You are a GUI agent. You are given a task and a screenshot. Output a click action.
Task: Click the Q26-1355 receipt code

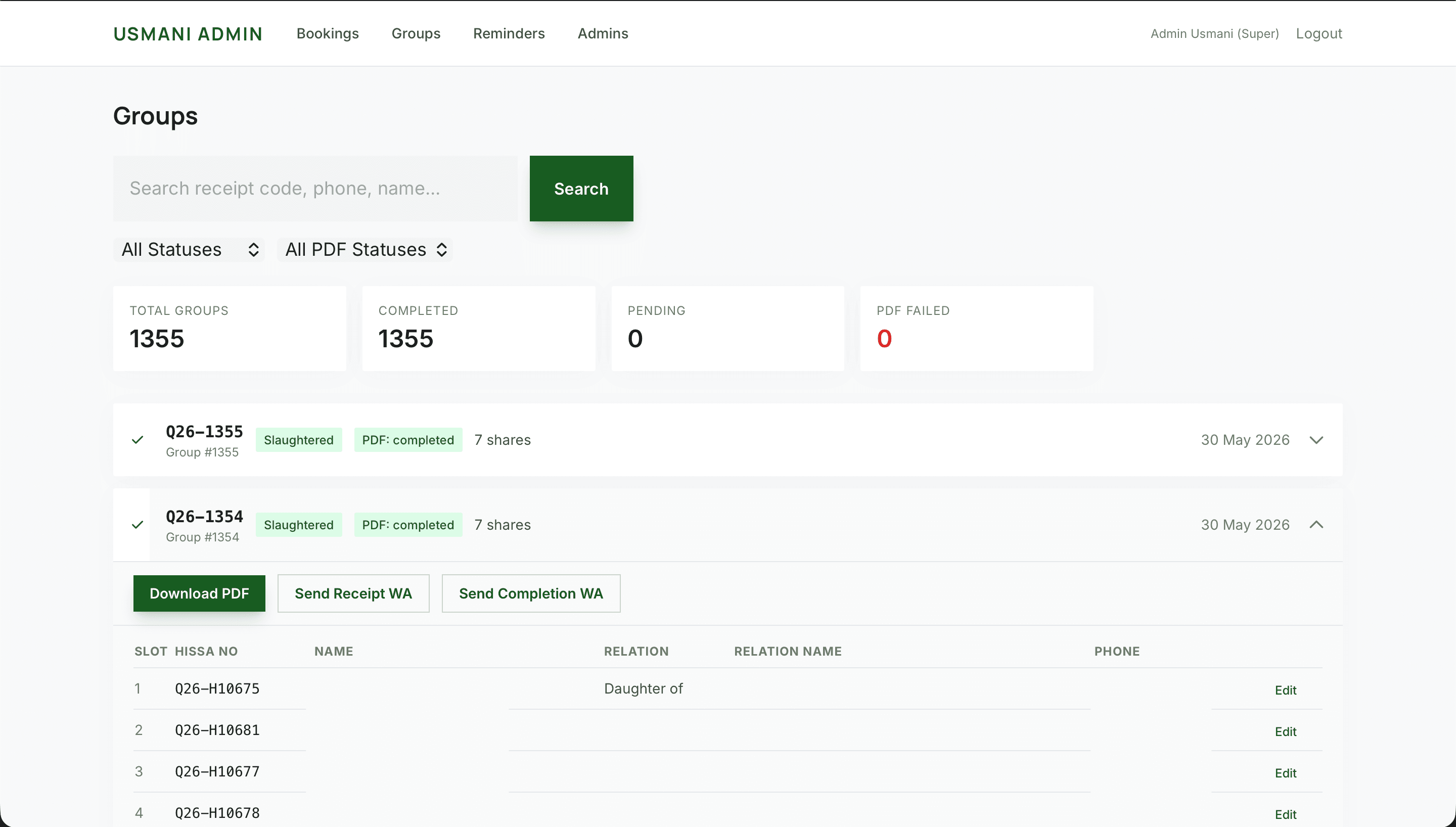pyautogui.click(x=204, y=432)
